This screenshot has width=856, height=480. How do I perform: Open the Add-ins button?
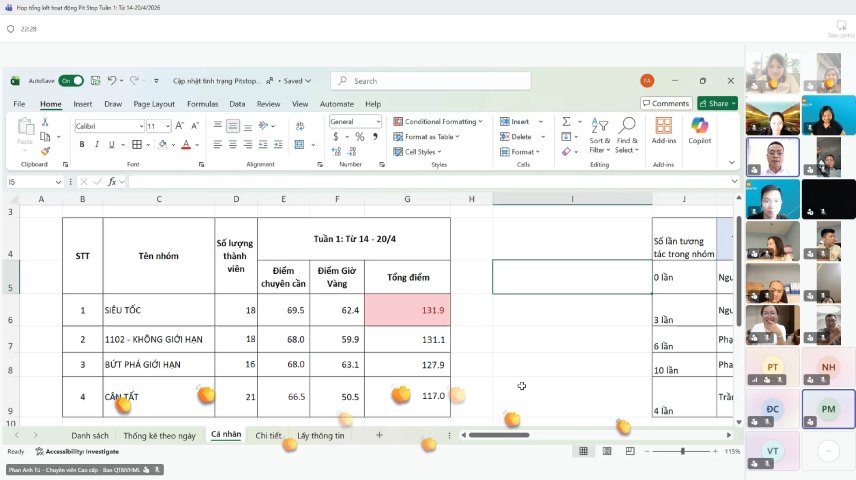[664, 131]
